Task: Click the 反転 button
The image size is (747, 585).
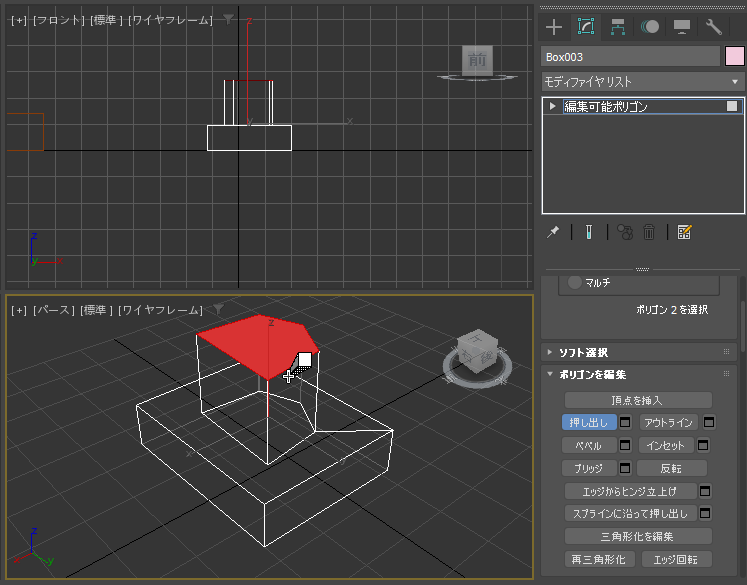Action: (x=672, y=468)
